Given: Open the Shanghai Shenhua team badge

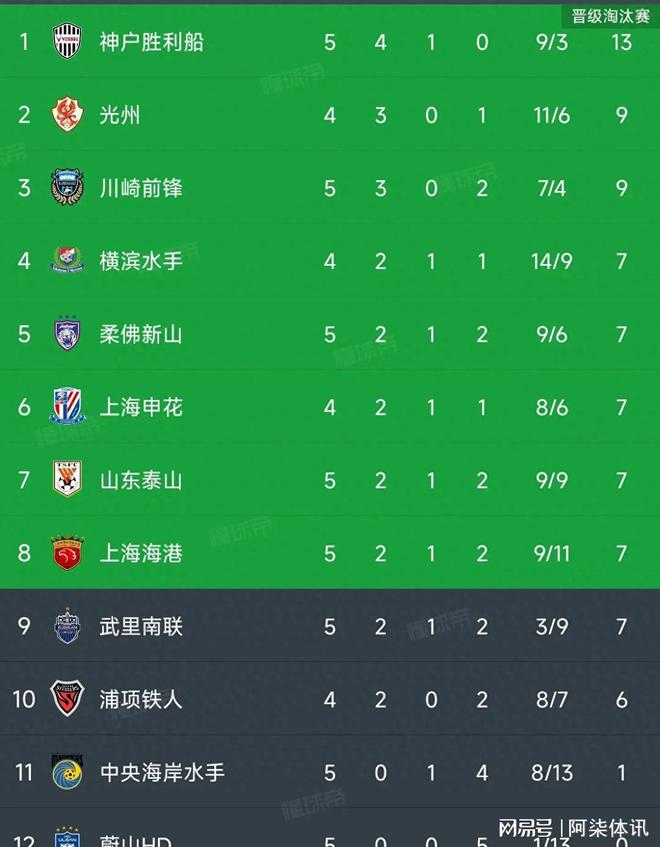Looking at the screenshot, I should pos(67,406).
